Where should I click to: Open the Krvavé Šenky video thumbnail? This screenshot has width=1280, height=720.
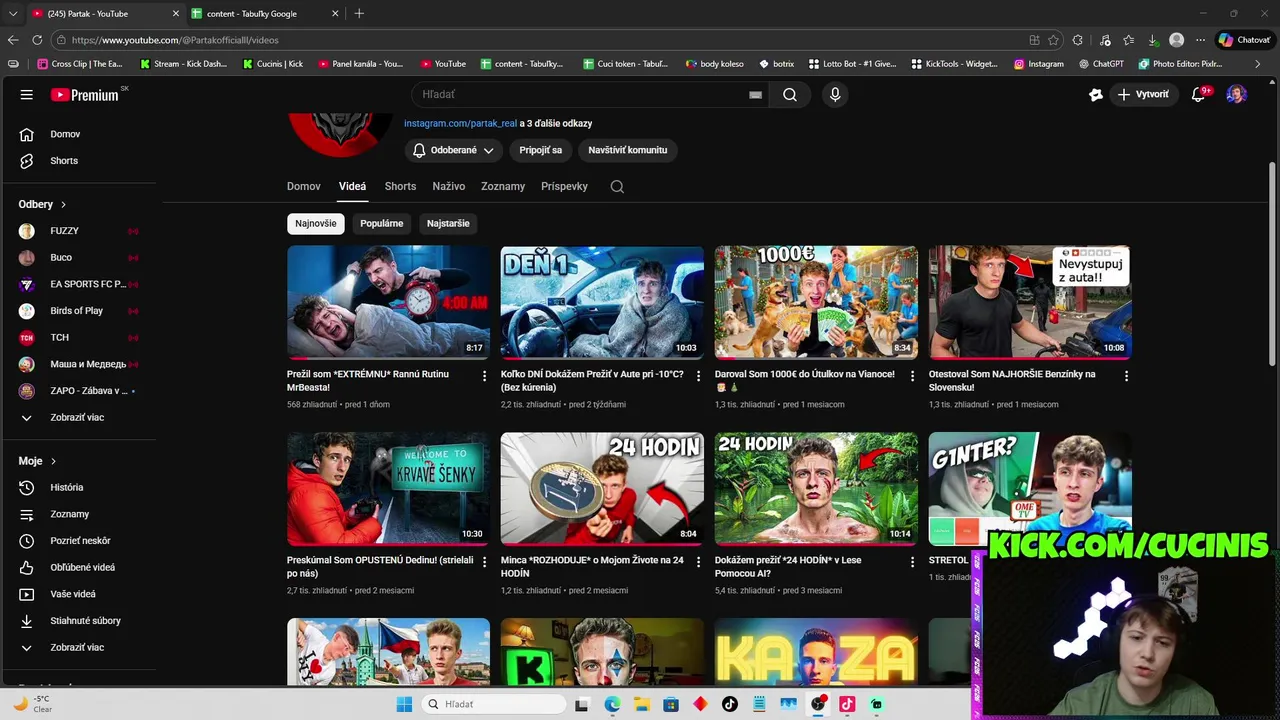(x=388, y=489)
